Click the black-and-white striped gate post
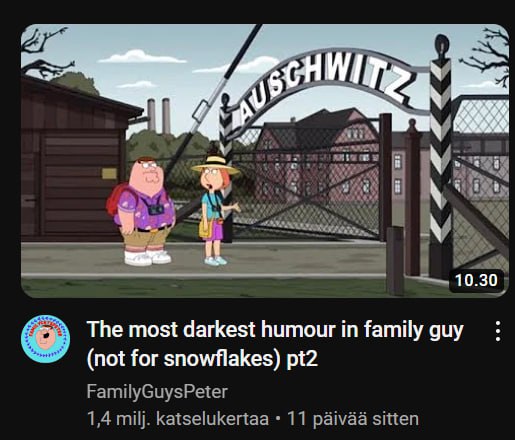The height and width of the screenshot is (440, 515). click(x=441, y=157)
